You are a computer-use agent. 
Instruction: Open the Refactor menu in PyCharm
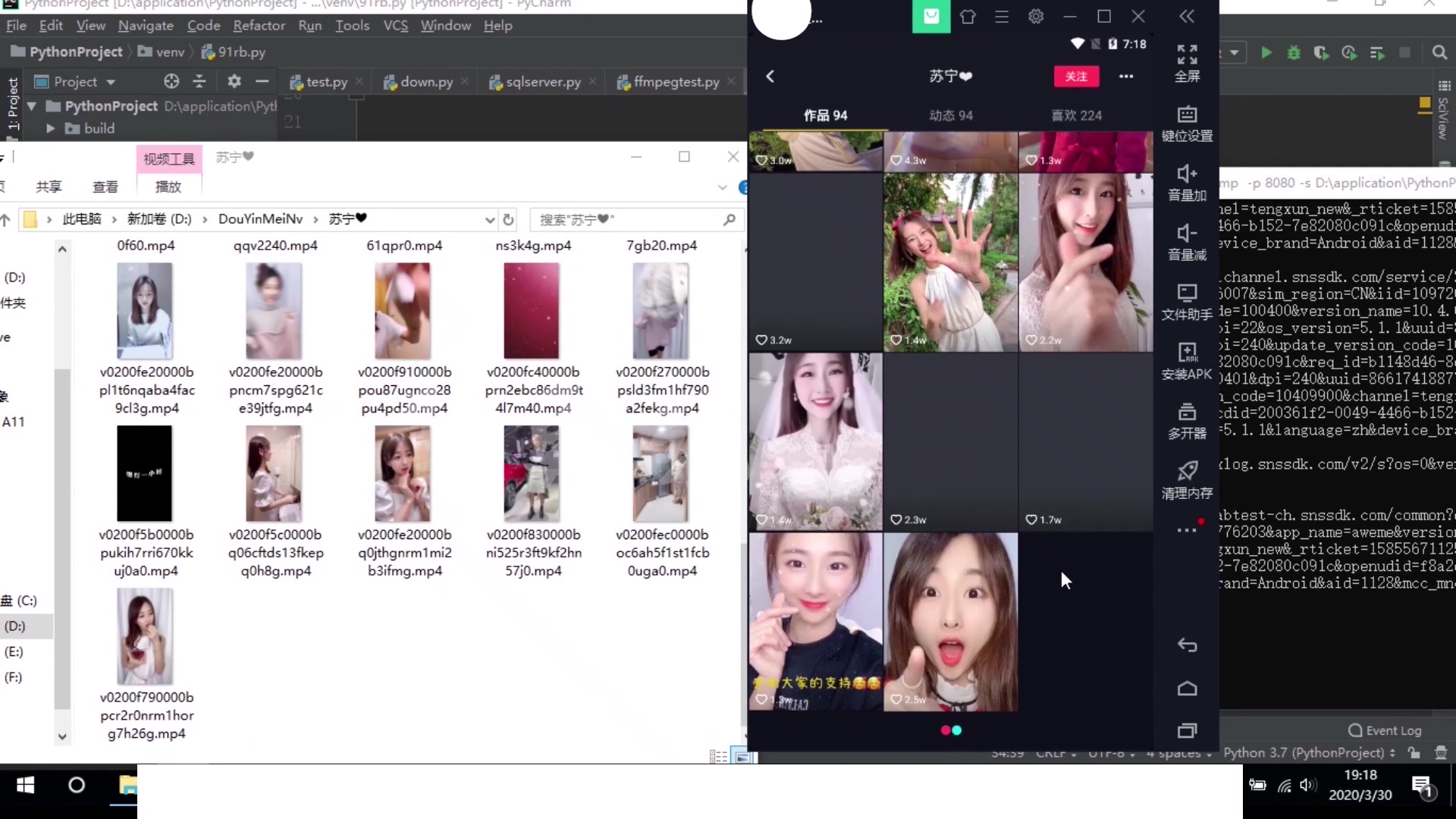coord(259,25)
